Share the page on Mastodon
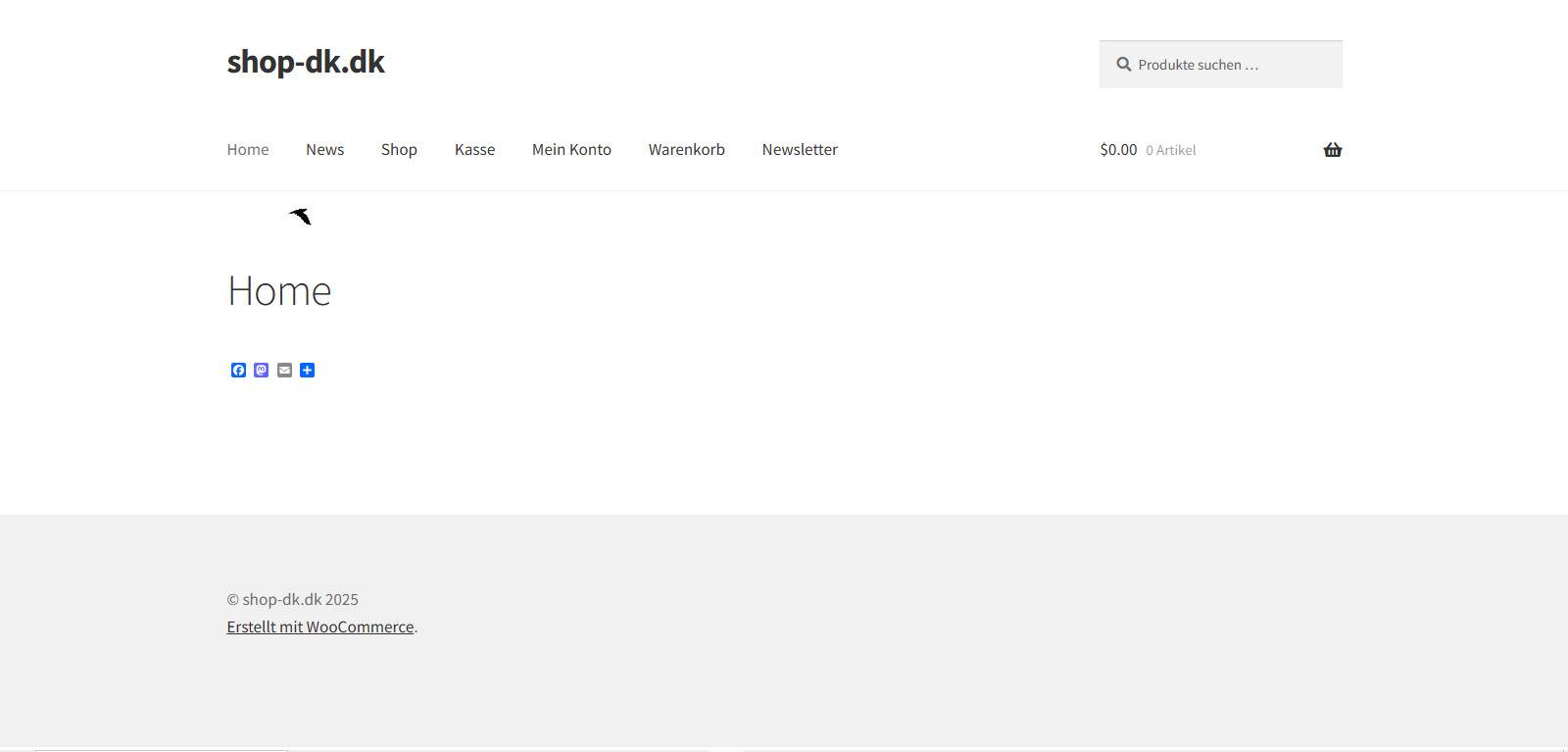This screenshot has width=1568, height=752. pyautogui.click(x=261, y=370)
